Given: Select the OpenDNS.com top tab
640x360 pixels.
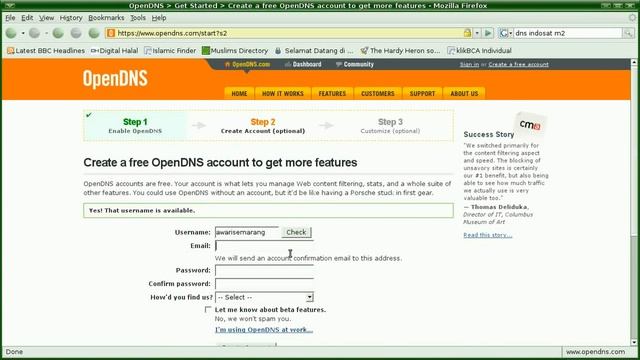Looking at the screenshot, I should pyautogui.click(x=247, y=64).
